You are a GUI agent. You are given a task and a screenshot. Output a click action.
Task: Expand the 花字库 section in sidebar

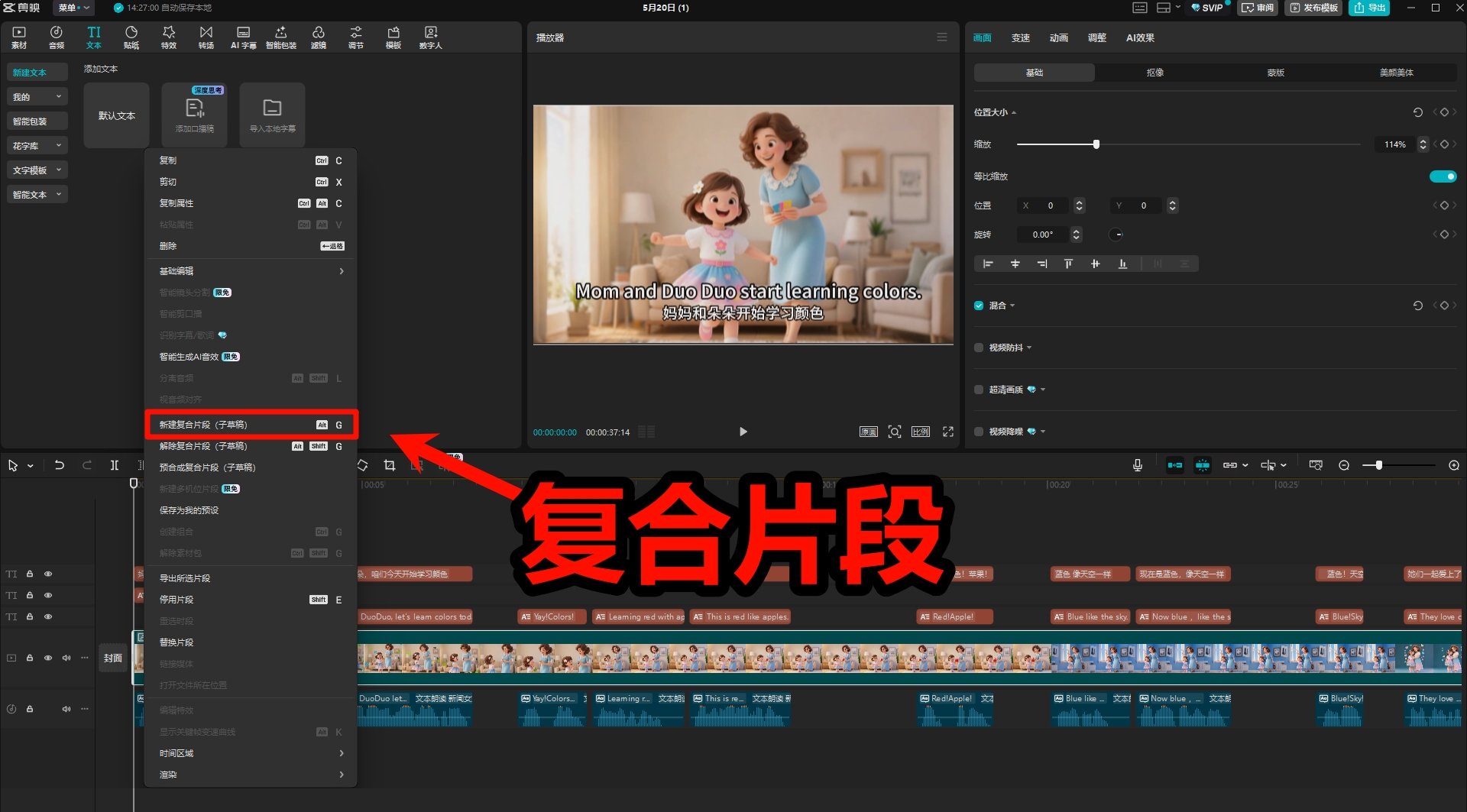point(36,145)
